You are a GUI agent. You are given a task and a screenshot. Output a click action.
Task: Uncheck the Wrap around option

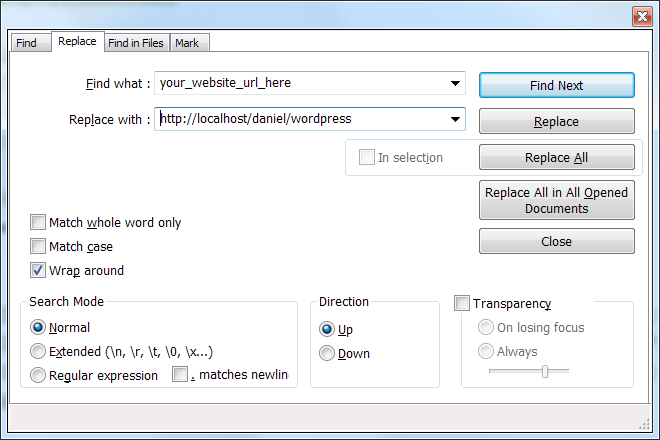pos(38,270)
